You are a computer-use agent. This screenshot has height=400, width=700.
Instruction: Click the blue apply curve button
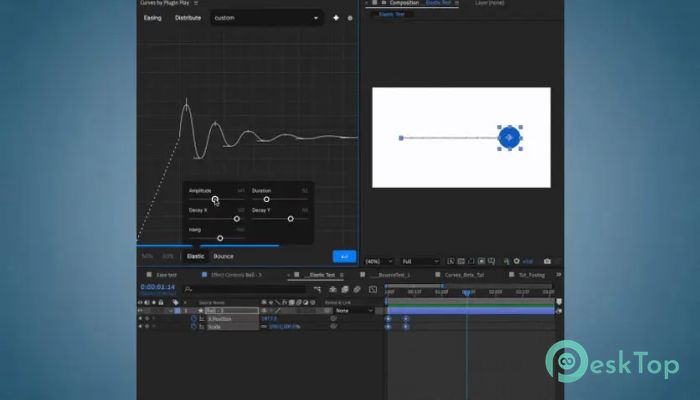[344, 257]
